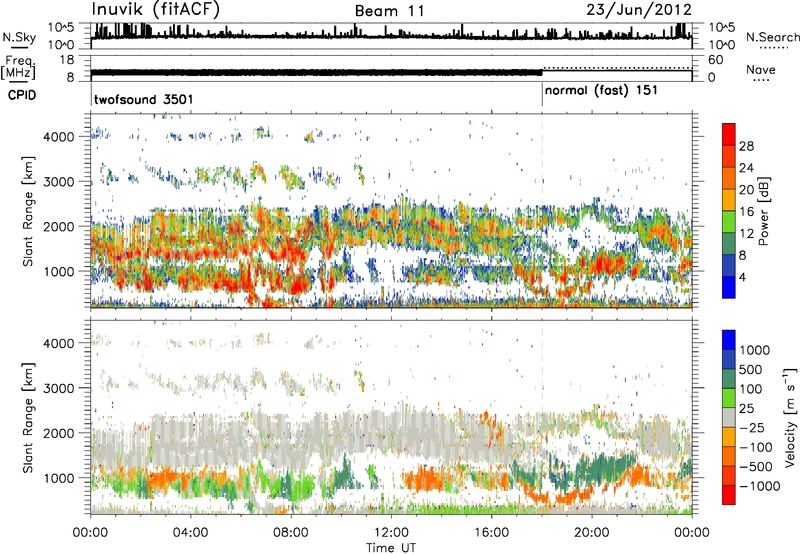
Task: Click the "Time UT" axis title
Action: click(391, 548)
